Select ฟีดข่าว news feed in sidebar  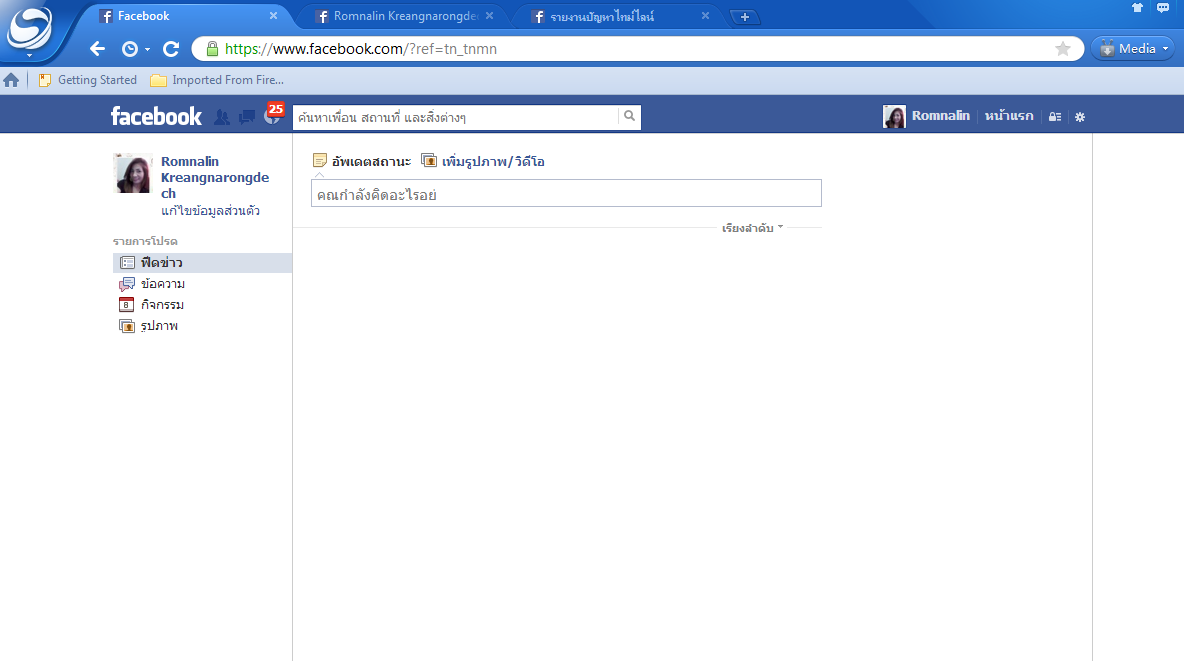[x=202, y=263]
